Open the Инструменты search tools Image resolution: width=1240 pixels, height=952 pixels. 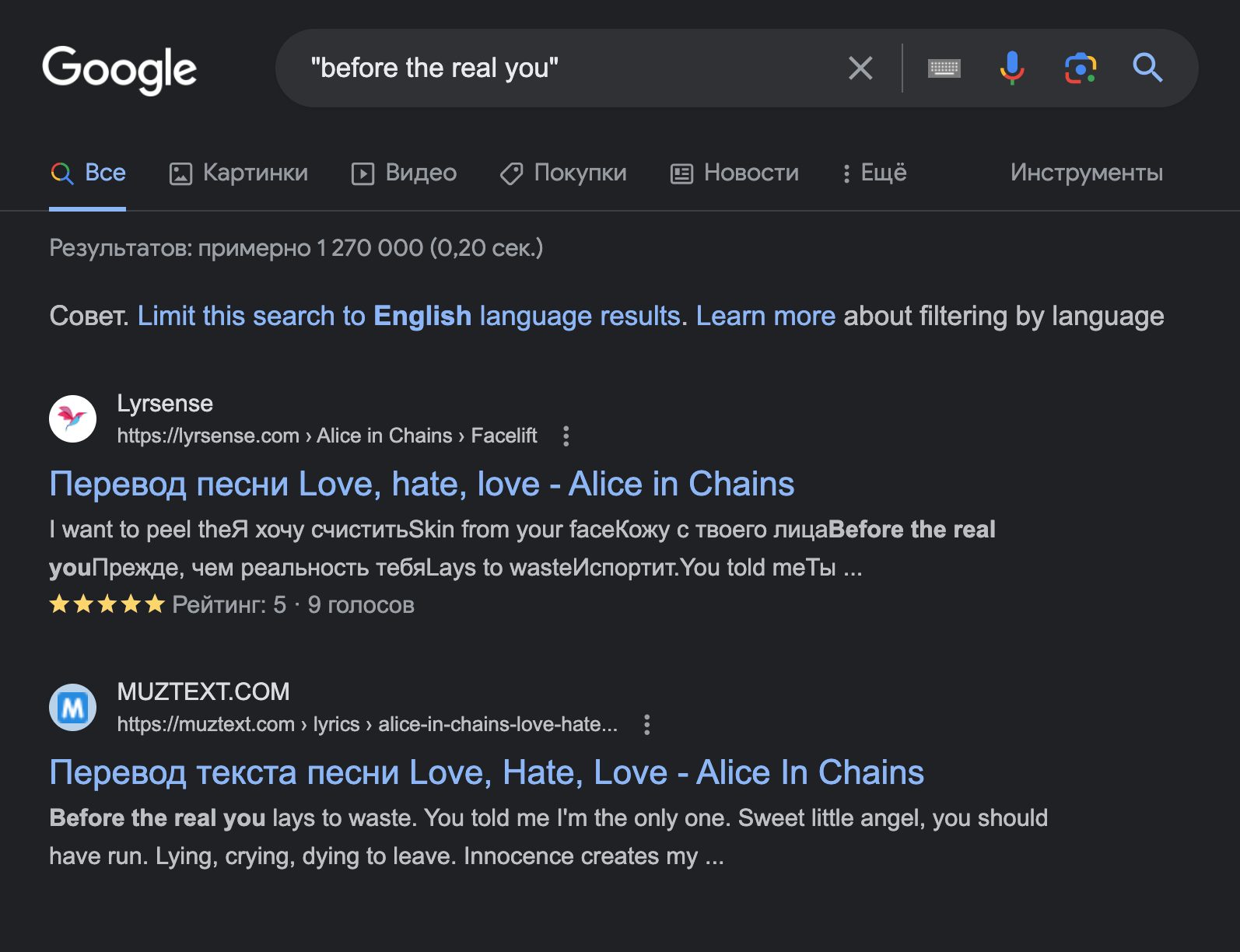[x=1087, y=173]
